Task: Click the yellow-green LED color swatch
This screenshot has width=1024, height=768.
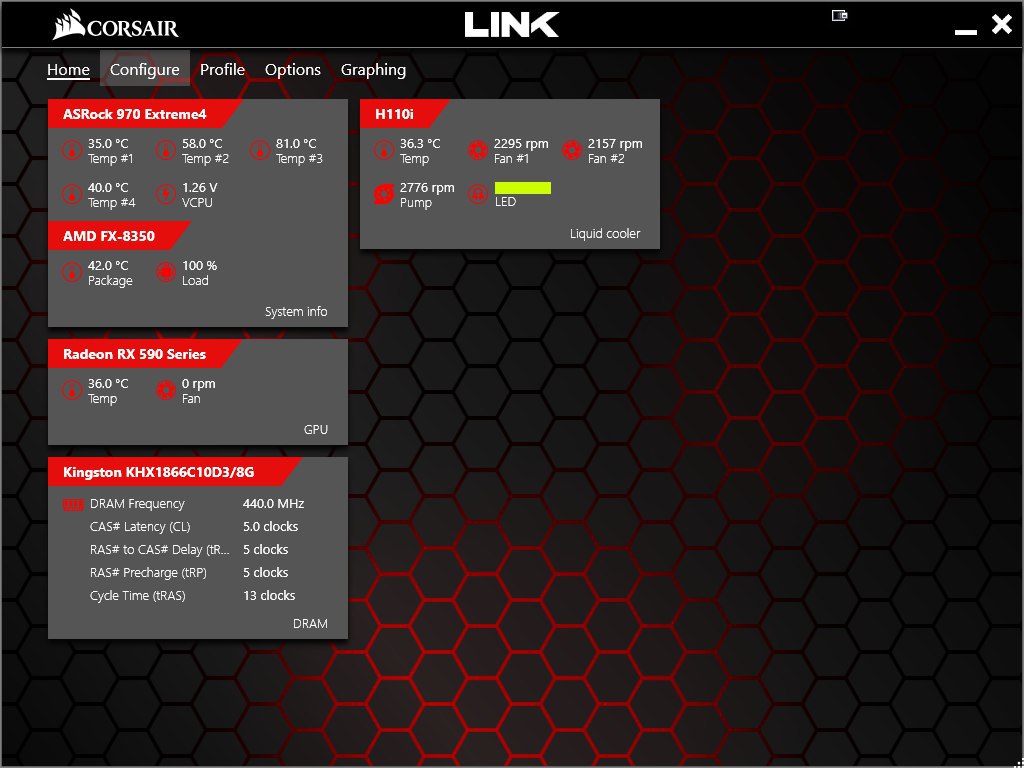Action: click(x=523, y=188)
